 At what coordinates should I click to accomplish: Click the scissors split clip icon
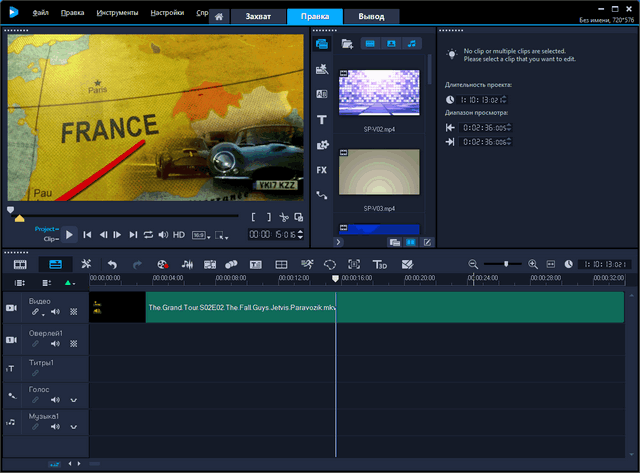click(x=284, y=217)
